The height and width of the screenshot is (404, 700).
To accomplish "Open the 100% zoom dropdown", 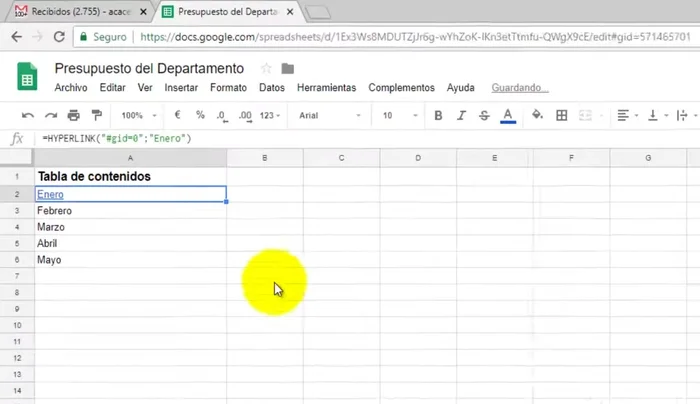I will point(138,115).
